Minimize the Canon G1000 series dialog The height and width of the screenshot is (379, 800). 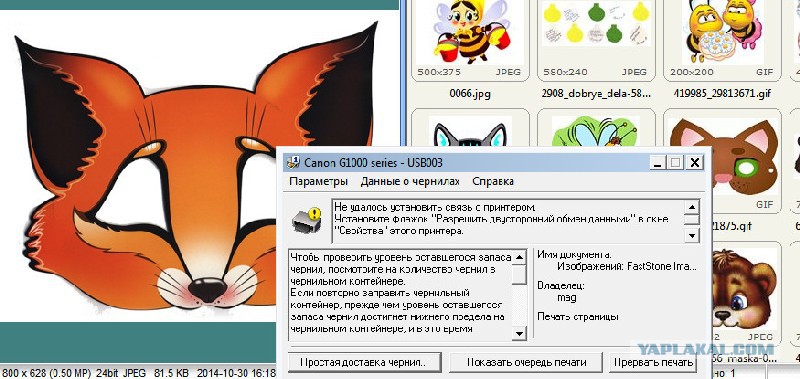pyautogui.click(x=658, y=163)
